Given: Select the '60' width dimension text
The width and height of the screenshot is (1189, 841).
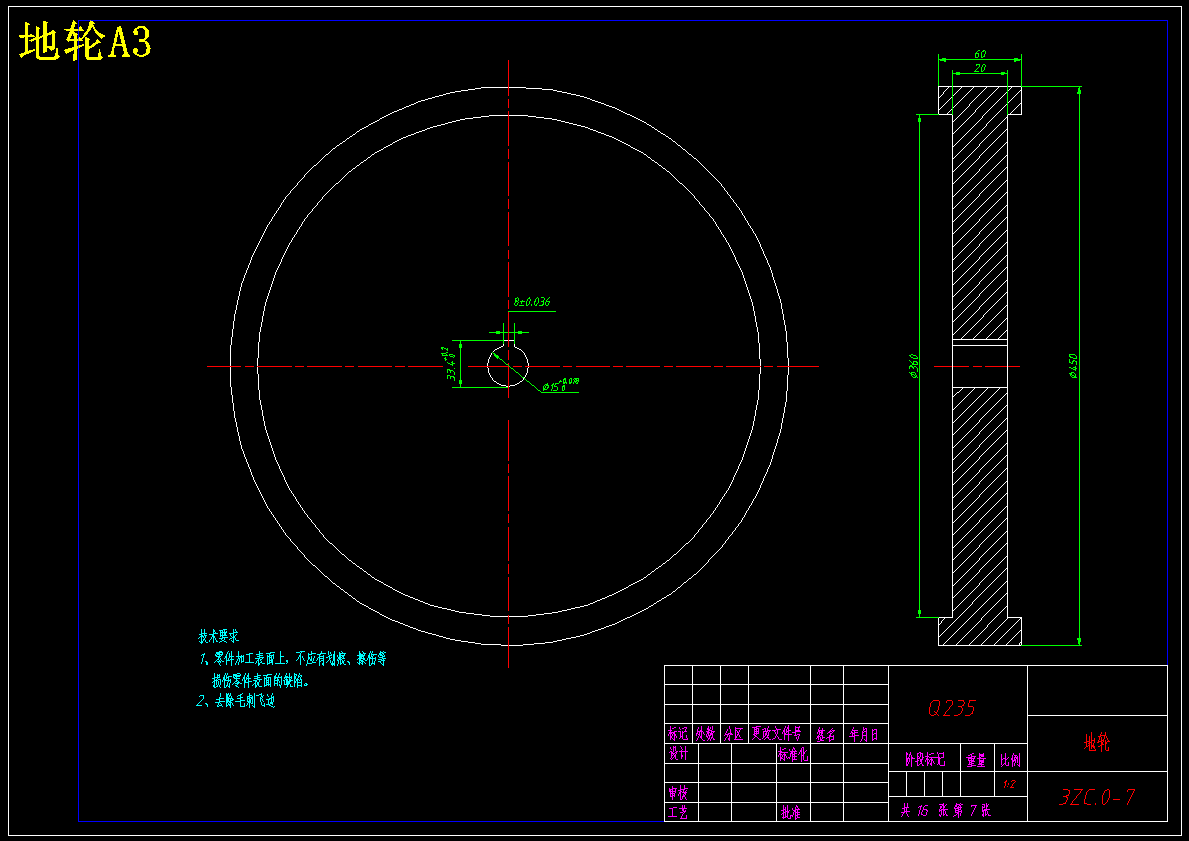Looking at the screenshot, I should [x=980, y=55].
